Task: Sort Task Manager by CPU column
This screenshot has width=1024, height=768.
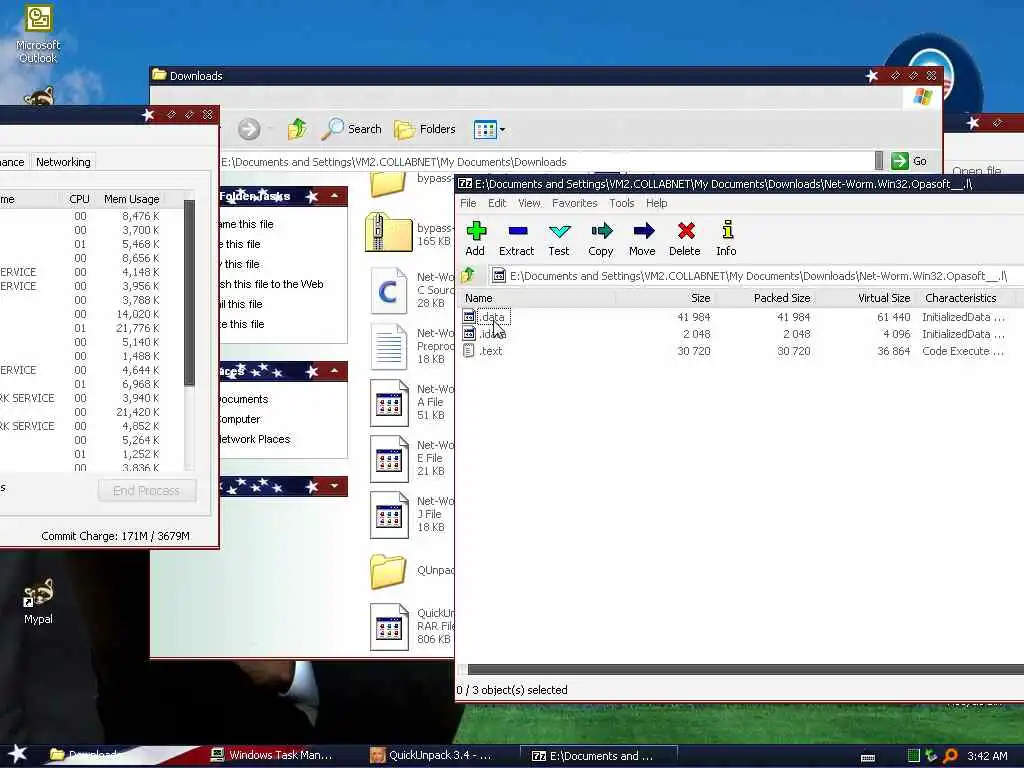Action: (x=79, y=199)
